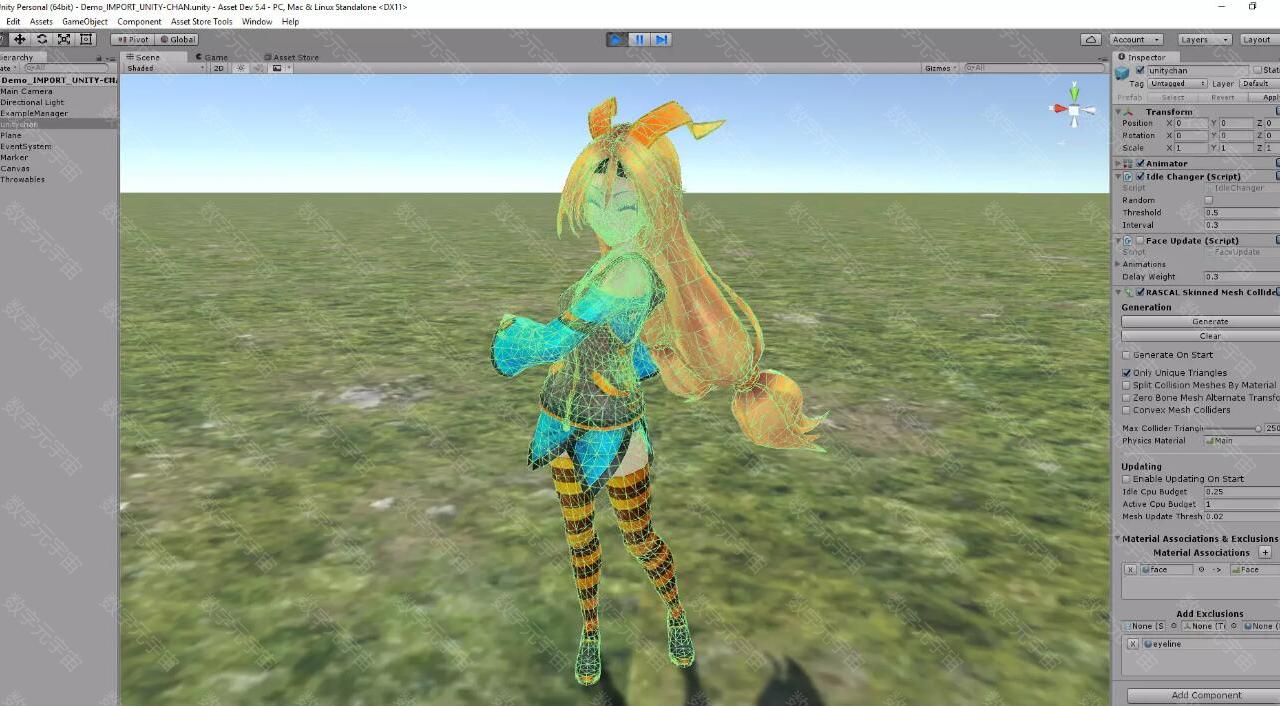Click the Transform component icon
This screenshot has height=706, width=1280.
(x=1130, y=111)
